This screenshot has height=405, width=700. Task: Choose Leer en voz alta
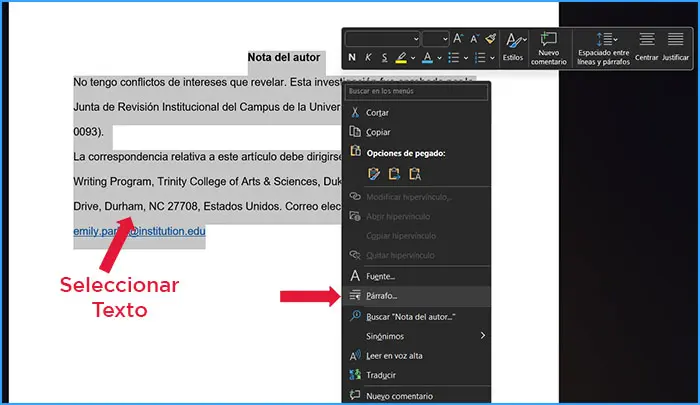click(x=416, y=356)
